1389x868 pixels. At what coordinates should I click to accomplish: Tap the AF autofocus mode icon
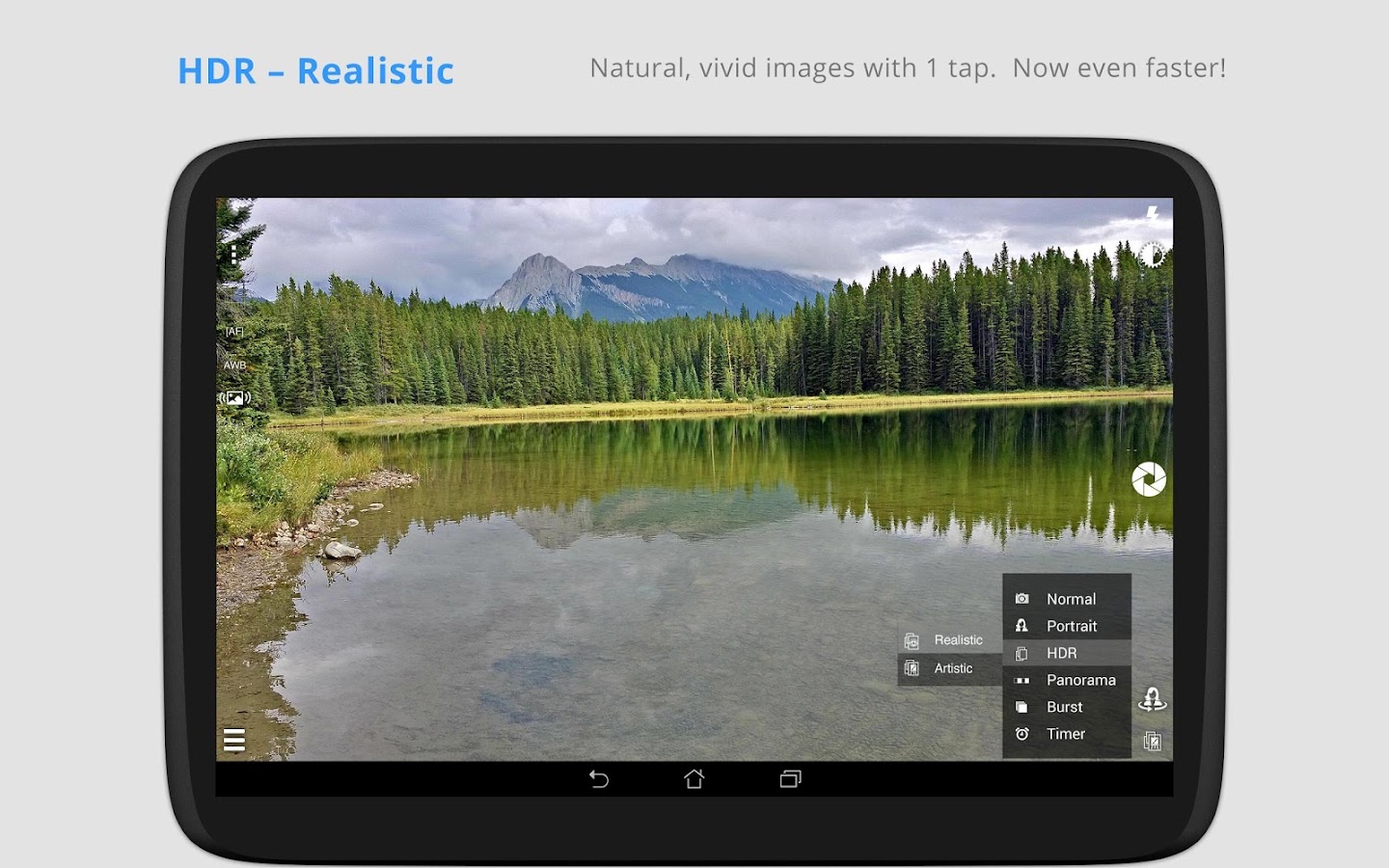(x=234, y=331)
